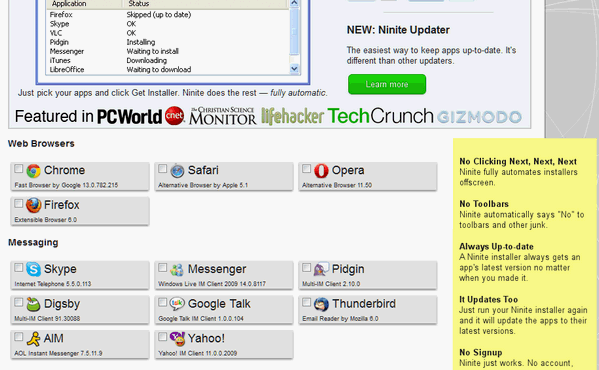
Task: Open the Gizmodo logo
Action: 479,117
